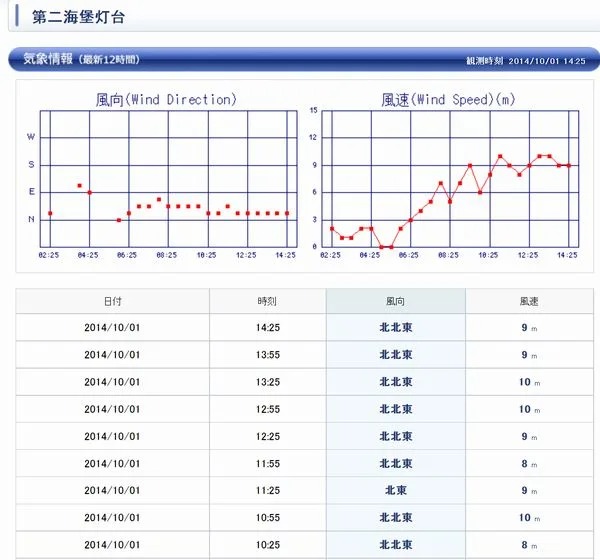Click the highest data point in wind direction chart
This screenshot has width=600, height=560.
79,186
